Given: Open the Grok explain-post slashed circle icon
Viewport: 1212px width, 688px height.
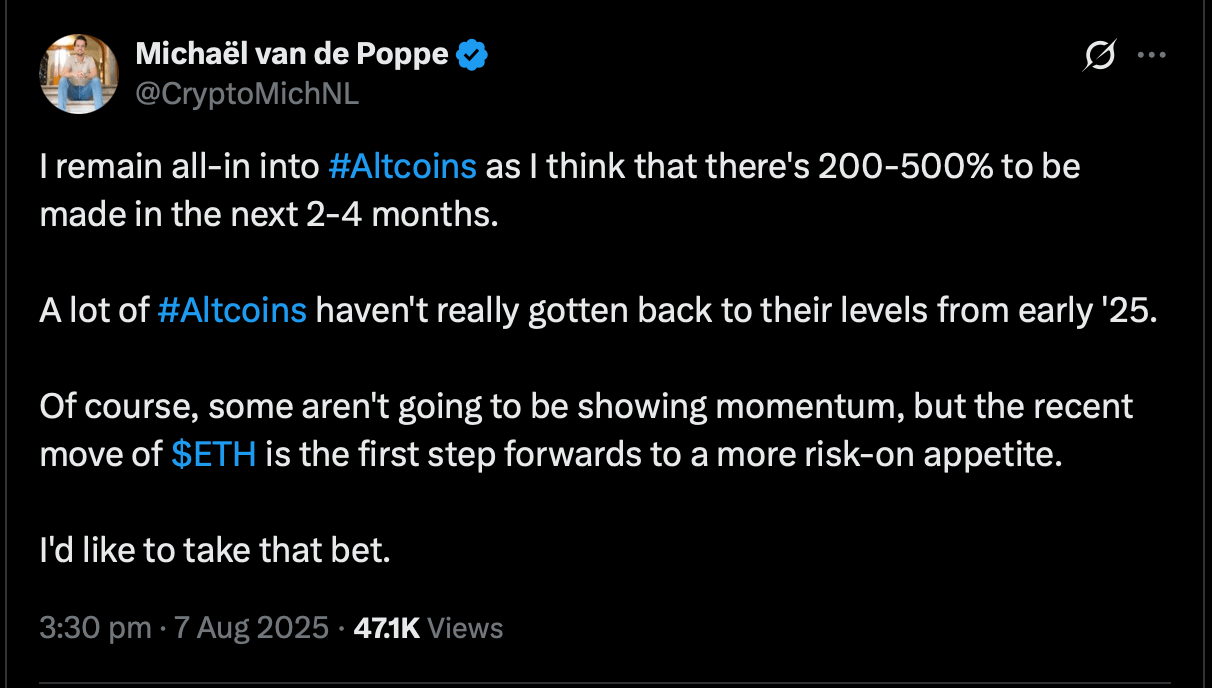Looking at the screenshot, I should click(x=1099, y=57).
